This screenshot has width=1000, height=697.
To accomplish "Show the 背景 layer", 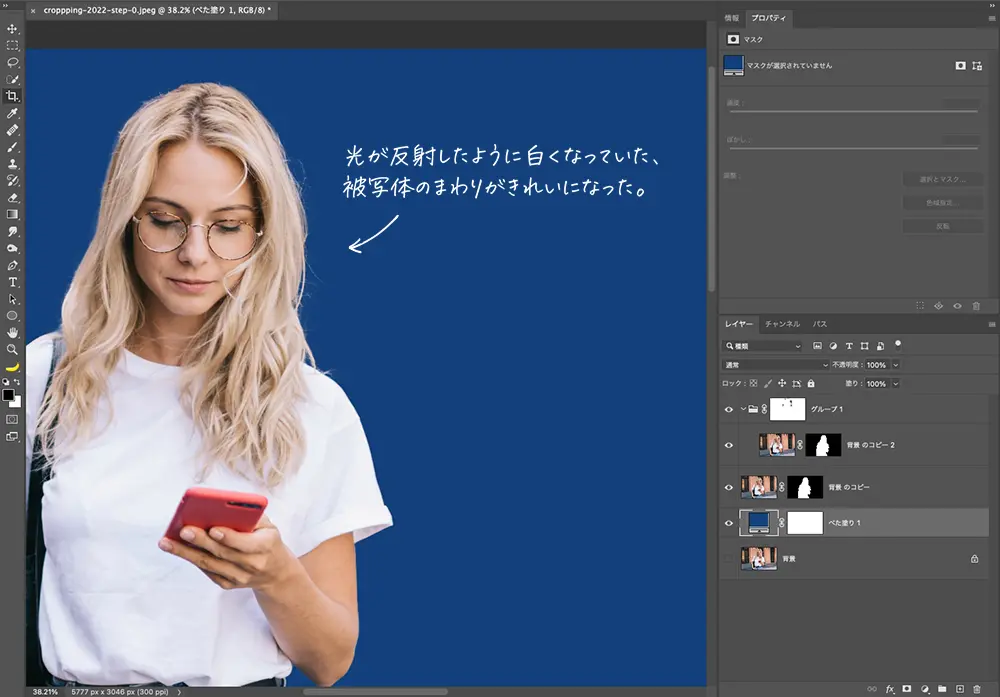I will pos(728,558).
